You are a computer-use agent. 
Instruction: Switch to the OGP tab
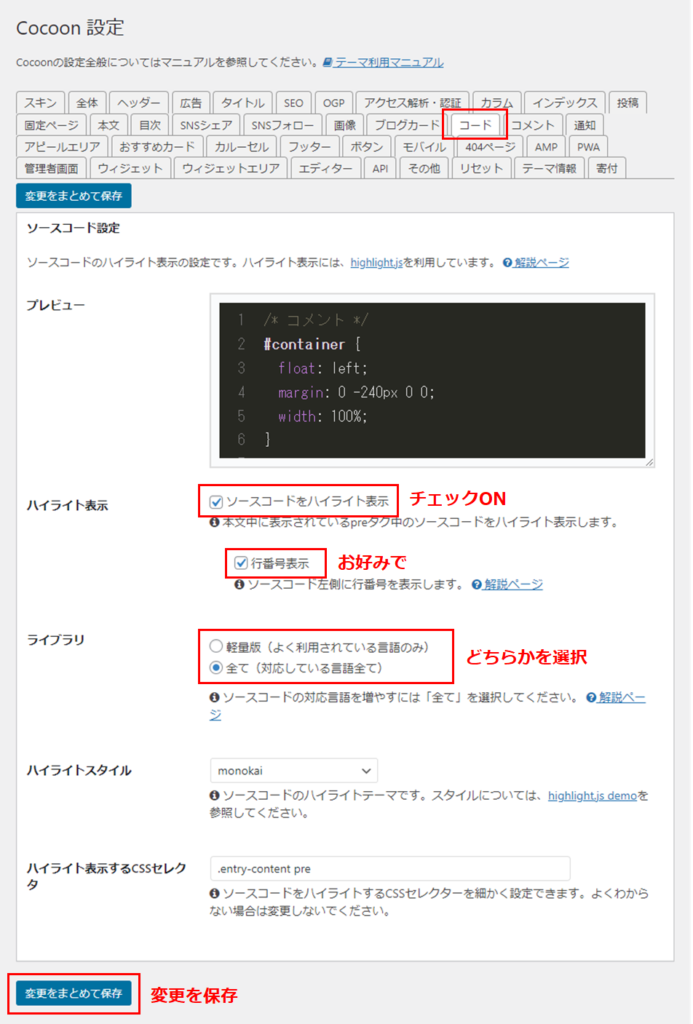click(333, 103)
